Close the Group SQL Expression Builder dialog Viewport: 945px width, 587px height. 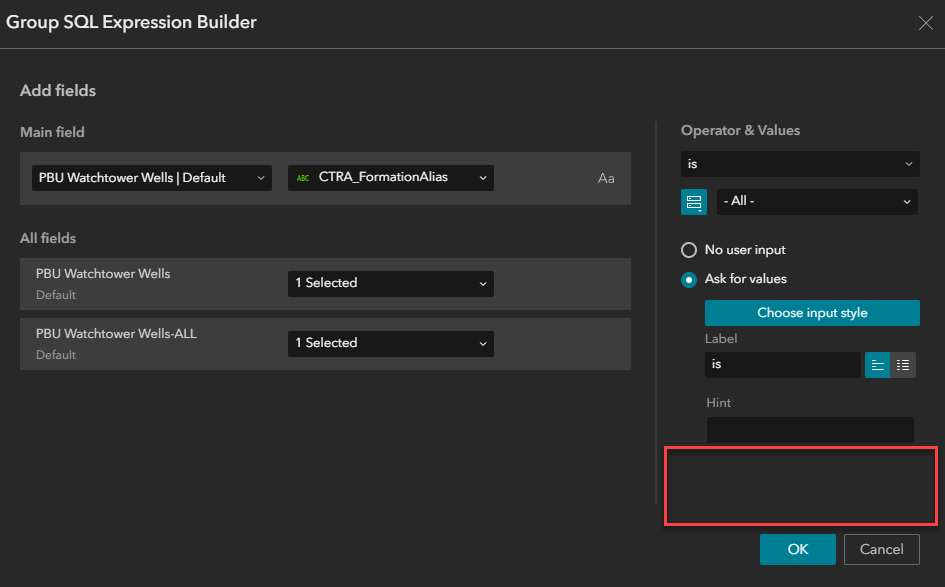coord(925,22)
